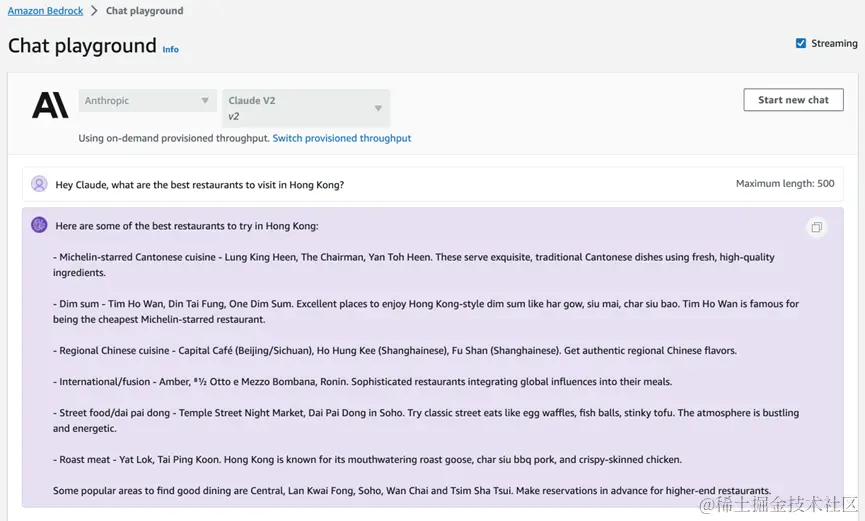Viewport: 865px width, 521px height.
Task: Click the Hey Claude question message
Action: click(x=200, y=185)
